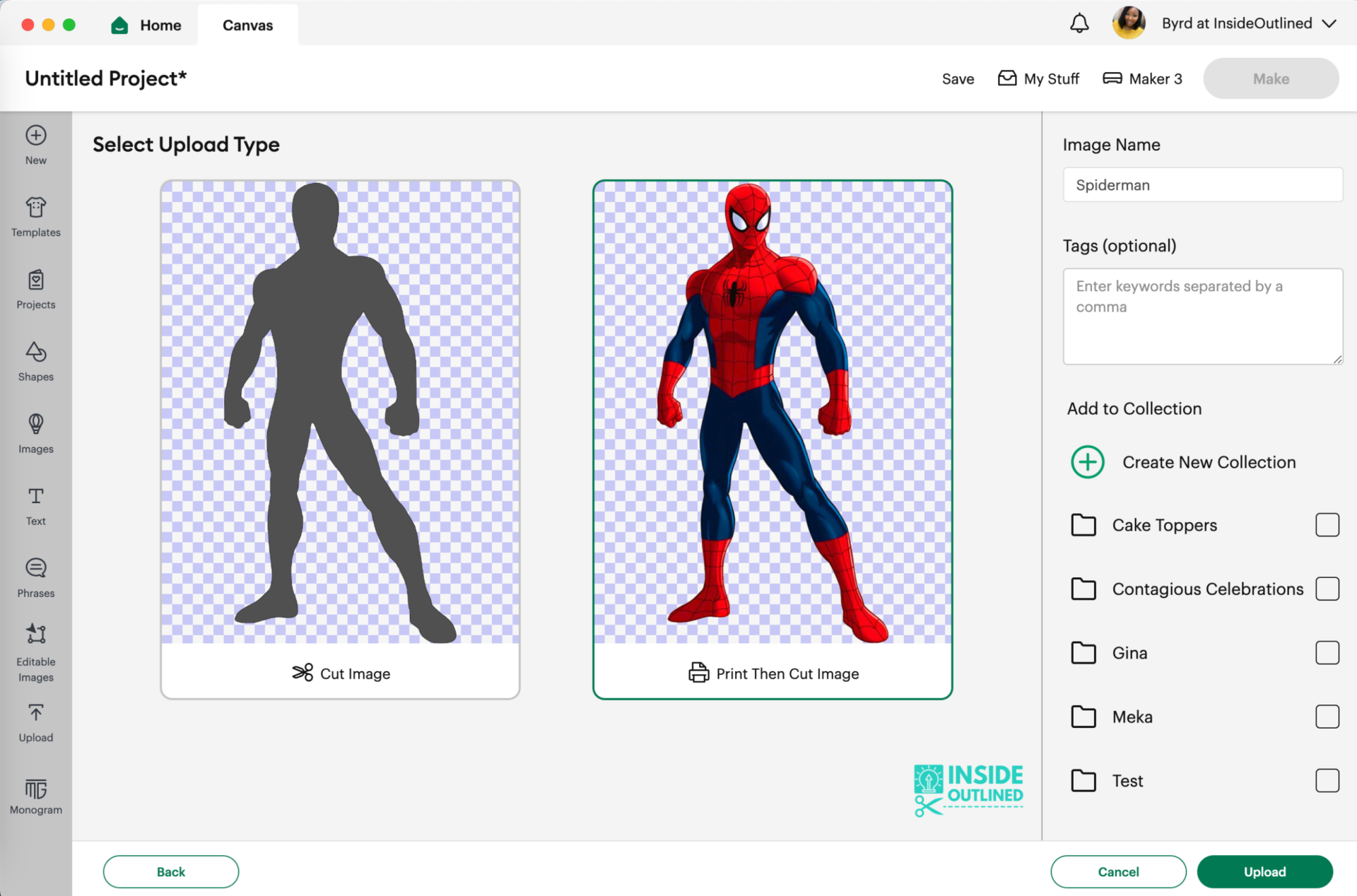Check the Cake Toppers collection checkbox
The width and height of the screenshot is (1357, 896).
tap(1329, 524)
